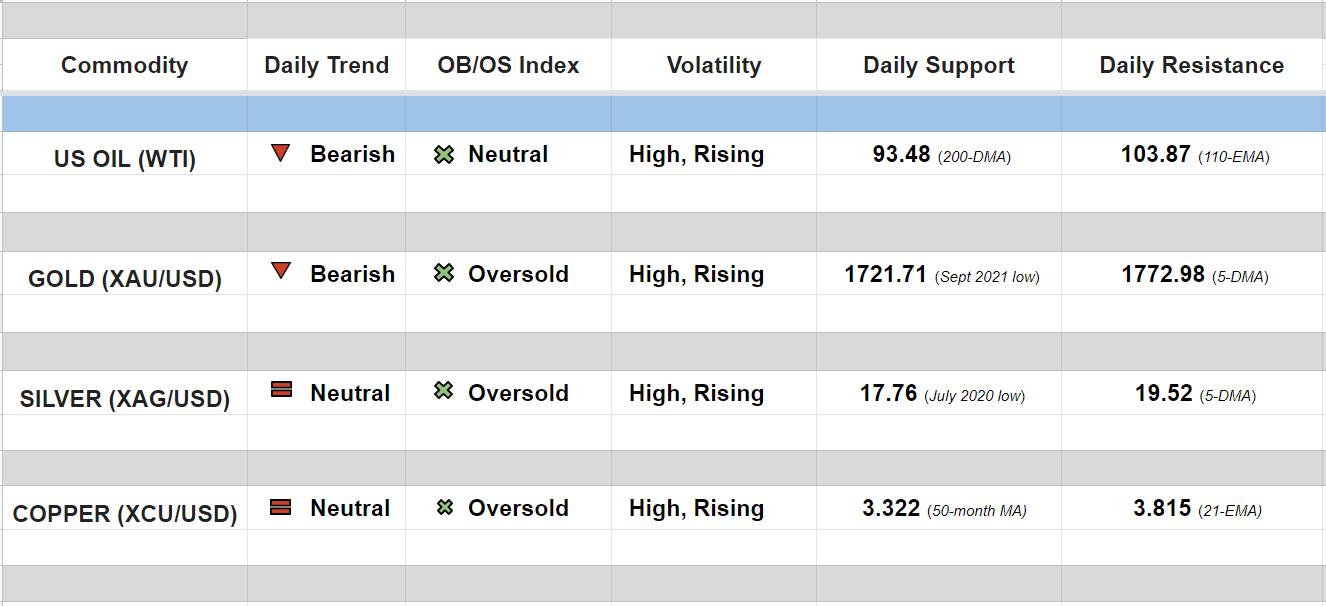
Task: Click the neutral trend icon for Copper
Action: (281, 507)
